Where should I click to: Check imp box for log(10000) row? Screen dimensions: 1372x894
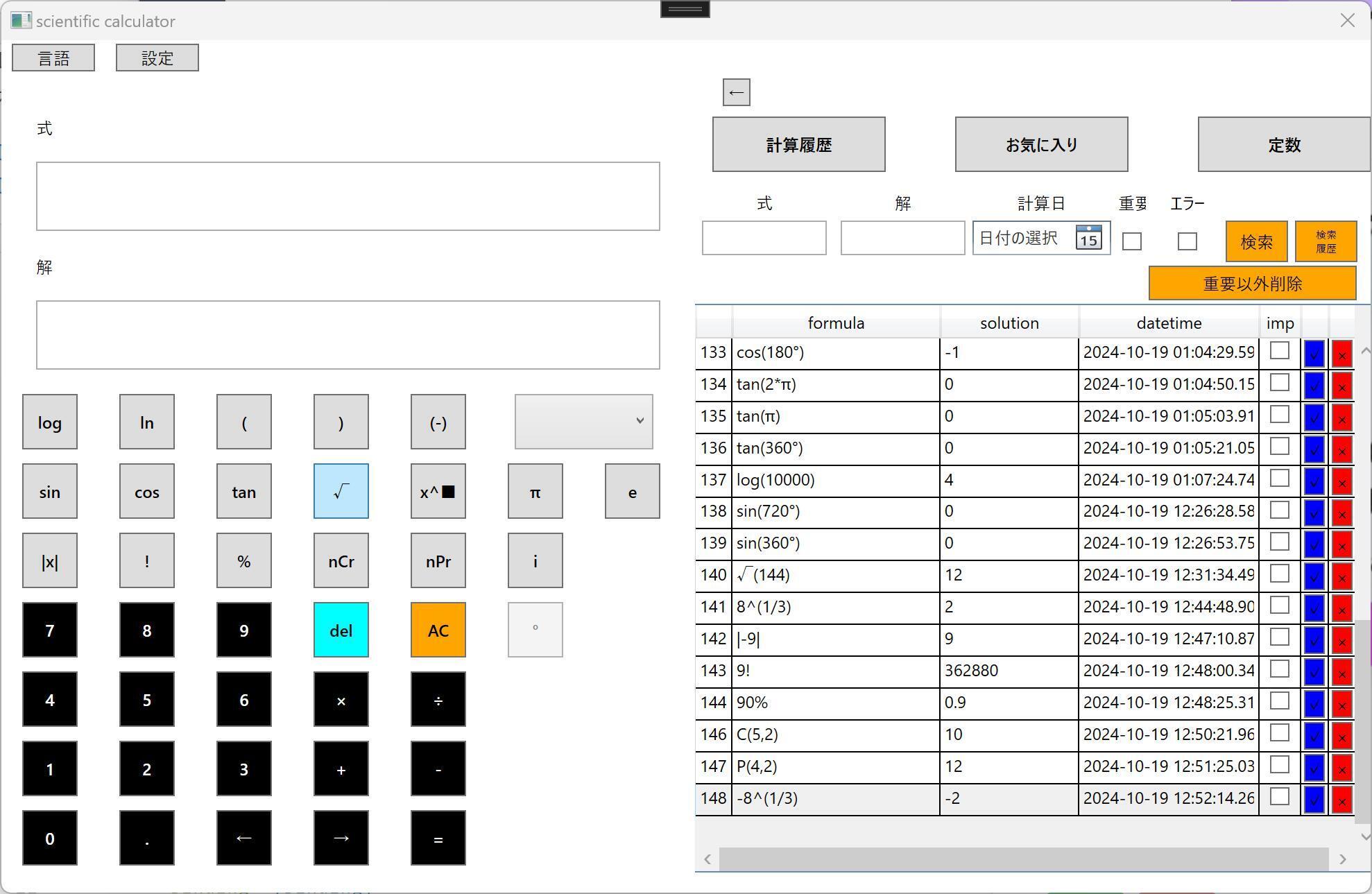point(1279,479)
